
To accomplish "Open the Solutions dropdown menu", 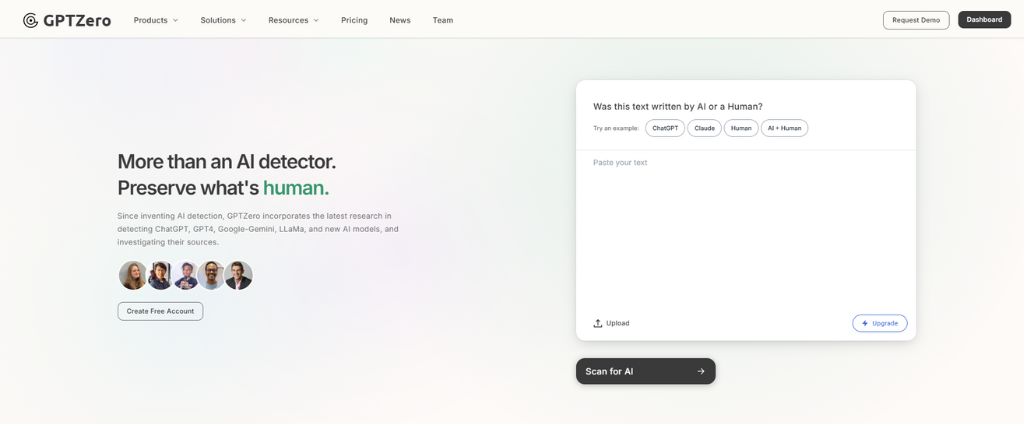I will coord(223,20).
